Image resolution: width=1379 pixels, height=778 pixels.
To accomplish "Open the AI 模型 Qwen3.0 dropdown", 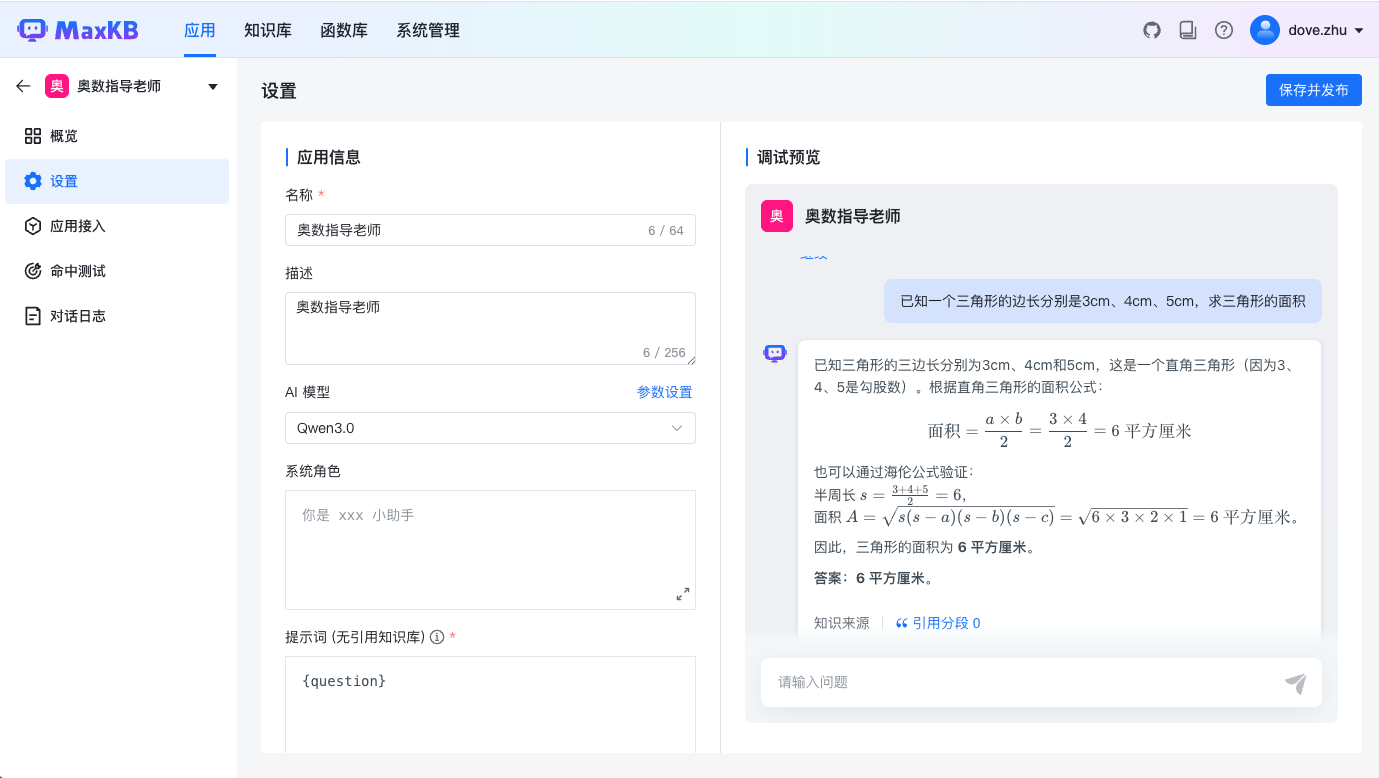I will pyautogui.click(x=490, y=428).
